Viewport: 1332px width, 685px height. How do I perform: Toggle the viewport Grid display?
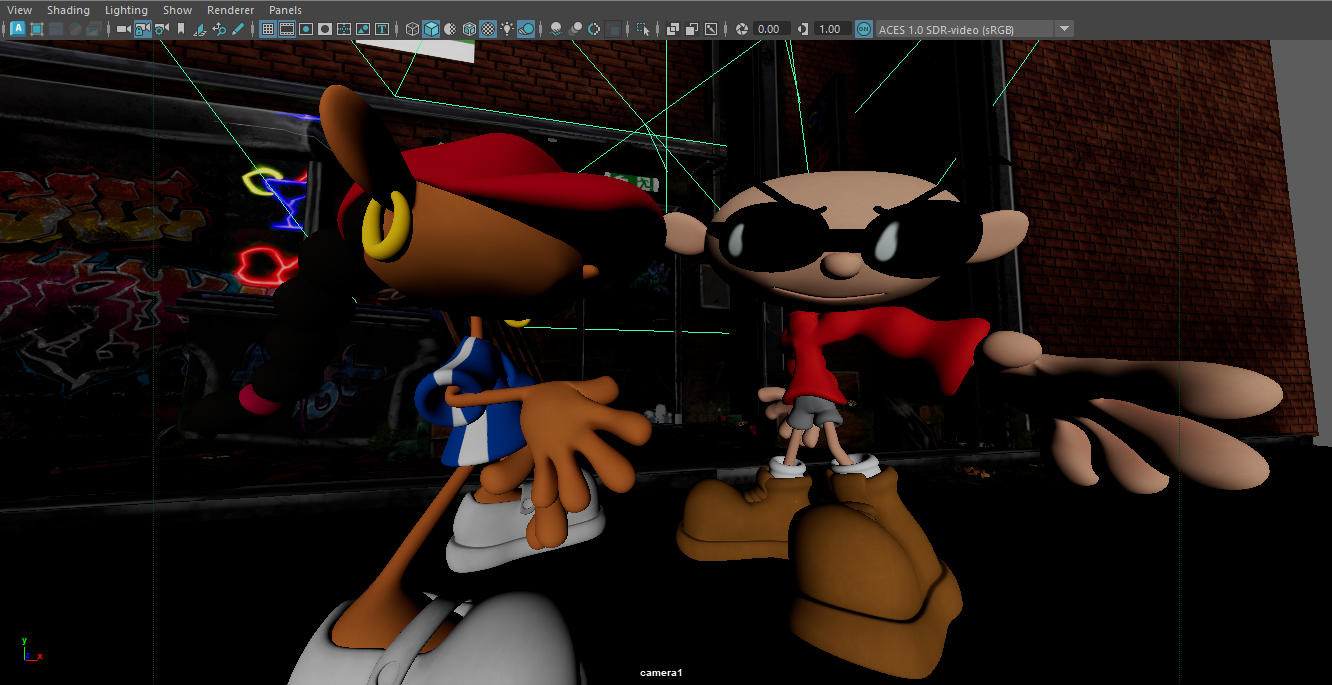(268, 29)
